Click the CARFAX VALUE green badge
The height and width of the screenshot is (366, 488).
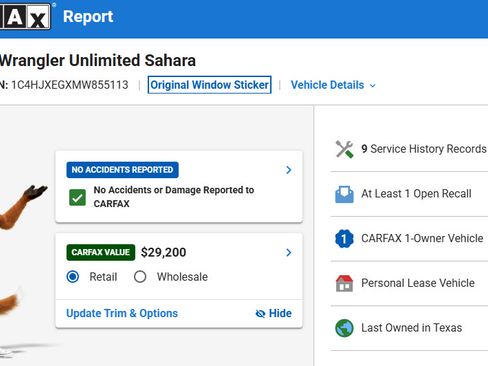click(x=101, y=252)
